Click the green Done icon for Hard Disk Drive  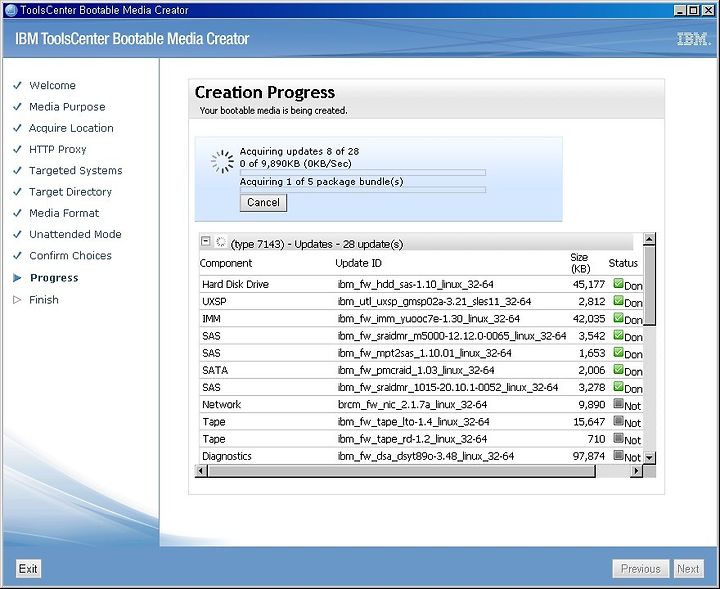click(618, 283)
